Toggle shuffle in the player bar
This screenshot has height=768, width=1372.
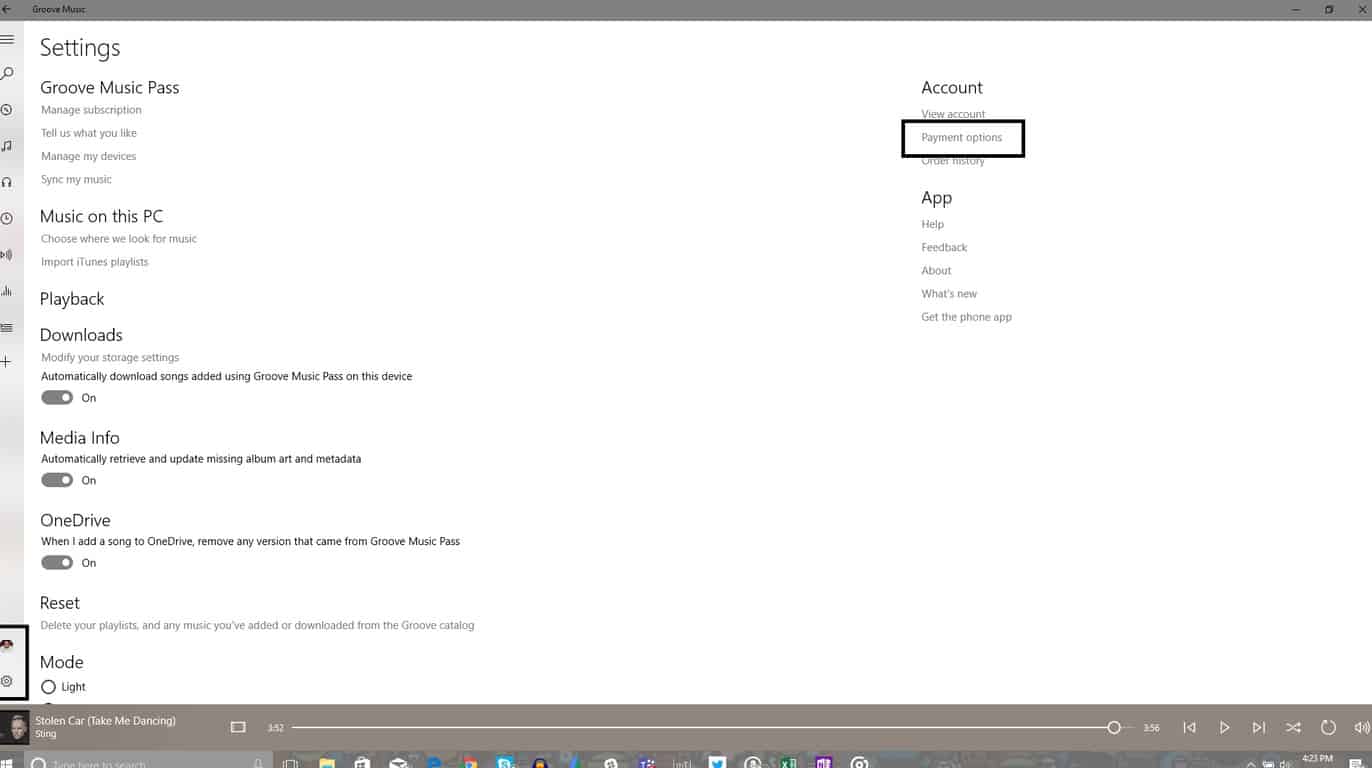coord(1293,727)
